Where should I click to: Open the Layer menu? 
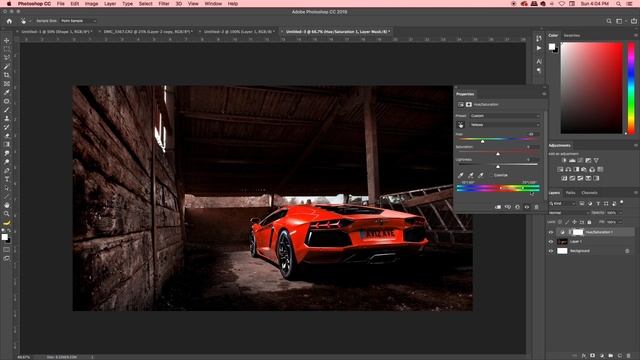(x=110, y=4)
